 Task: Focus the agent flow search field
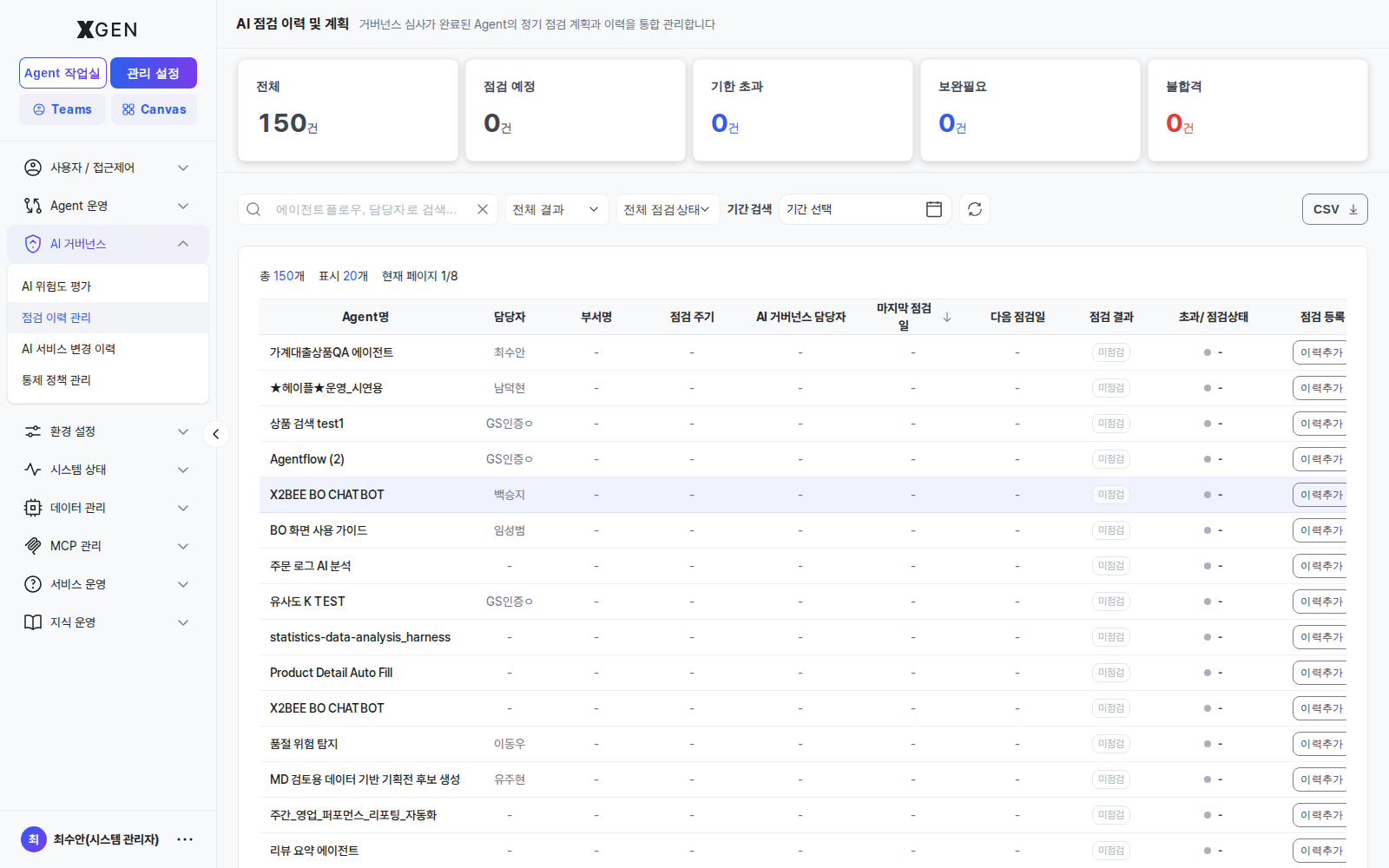tap(368, 209)
